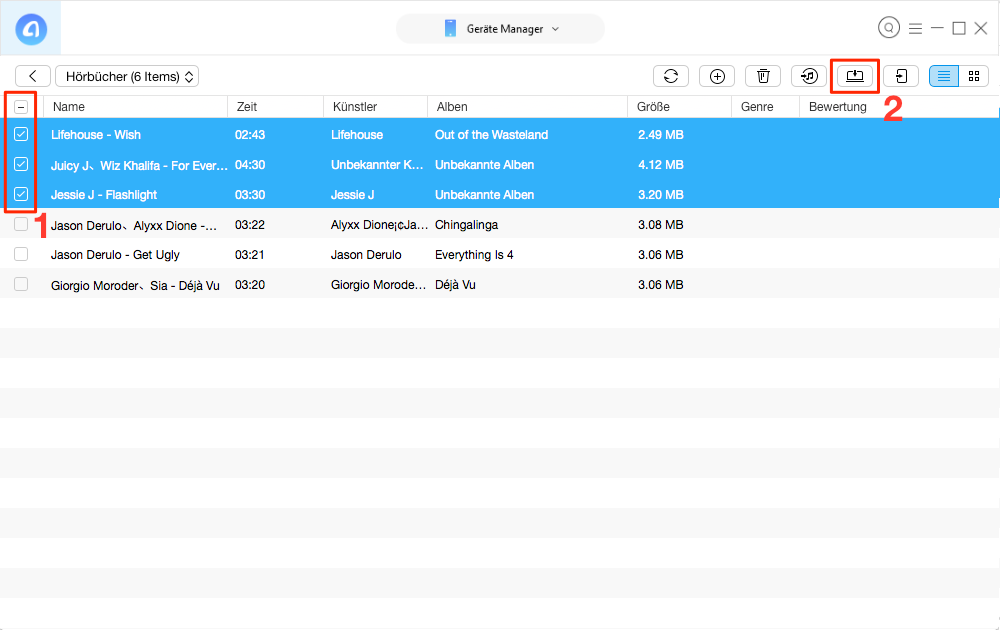Image resolution: width=1000 pixels, height=630 pixels.
Task: Check the Jason Derulo, Alyxx Dione row checkbox
Action: (x=21, y=224)
